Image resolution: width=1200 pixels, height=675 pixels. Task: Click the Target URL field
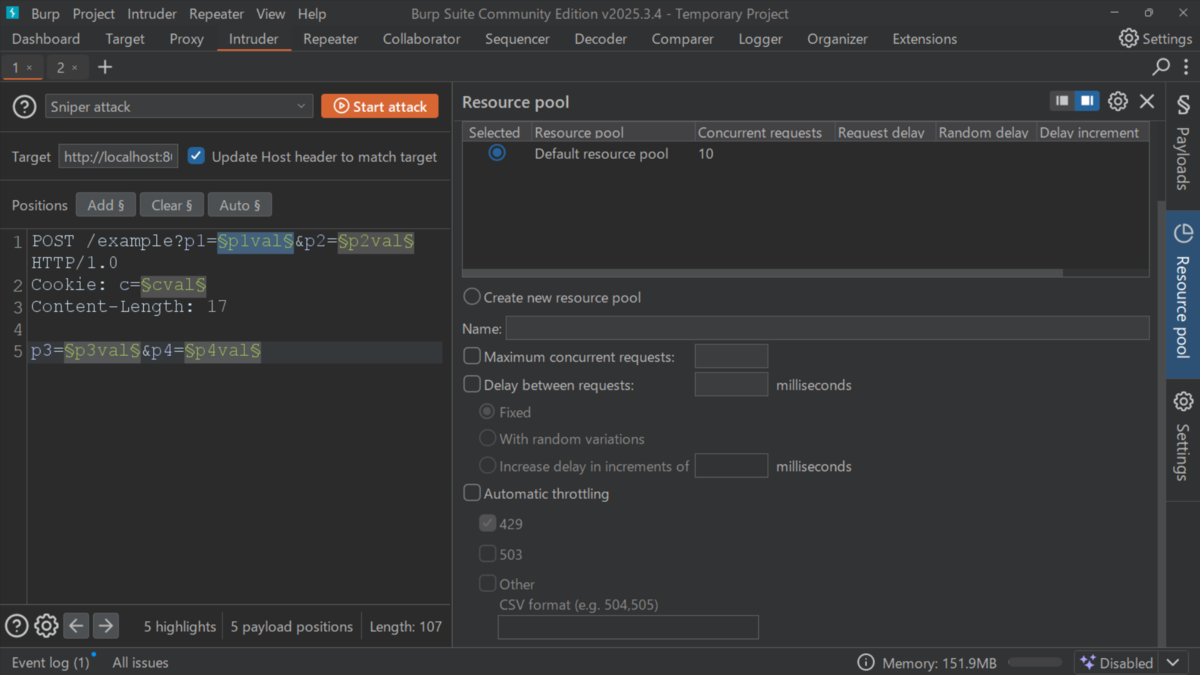(118, 156)
